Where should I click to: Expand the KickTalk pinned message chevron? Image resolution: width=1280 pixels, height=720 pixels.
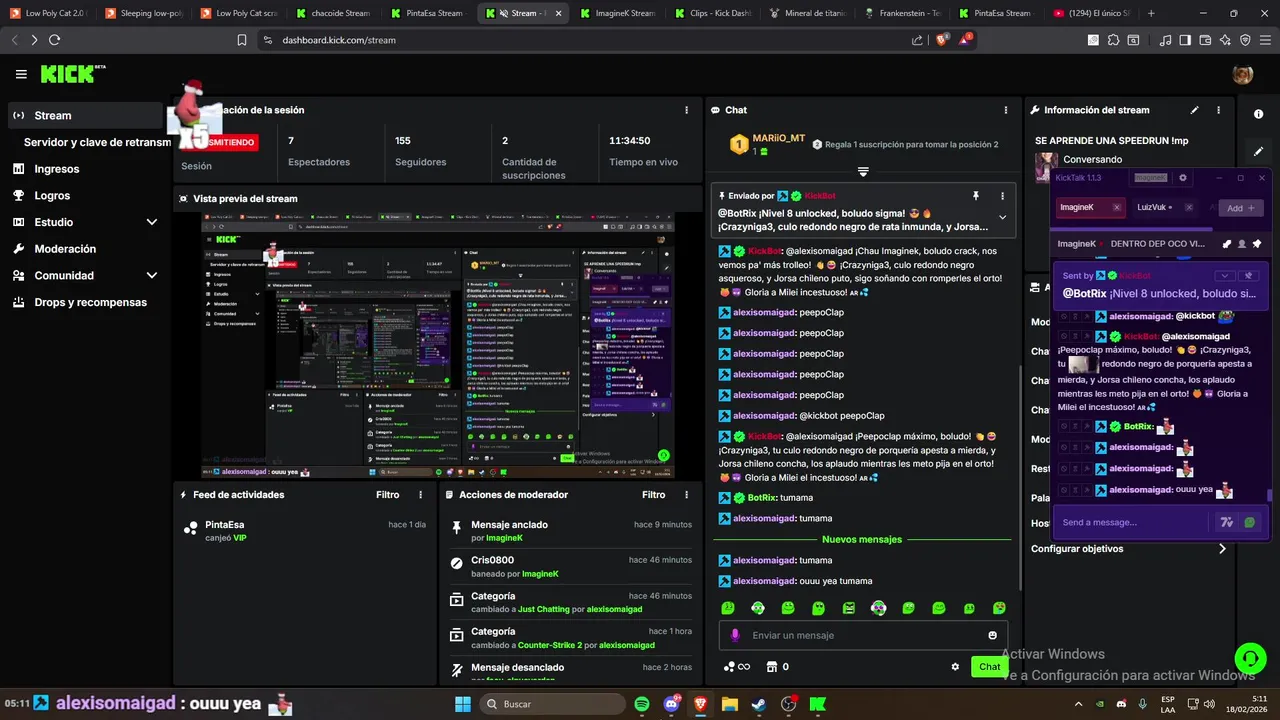1224,276
